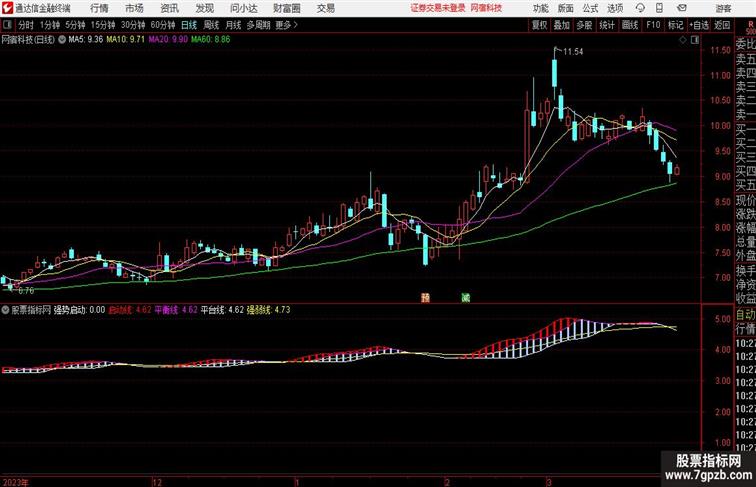Screen dimensions: 756x487
Task: Click the 10.00 price axis label
Action: tap(720, 126)
